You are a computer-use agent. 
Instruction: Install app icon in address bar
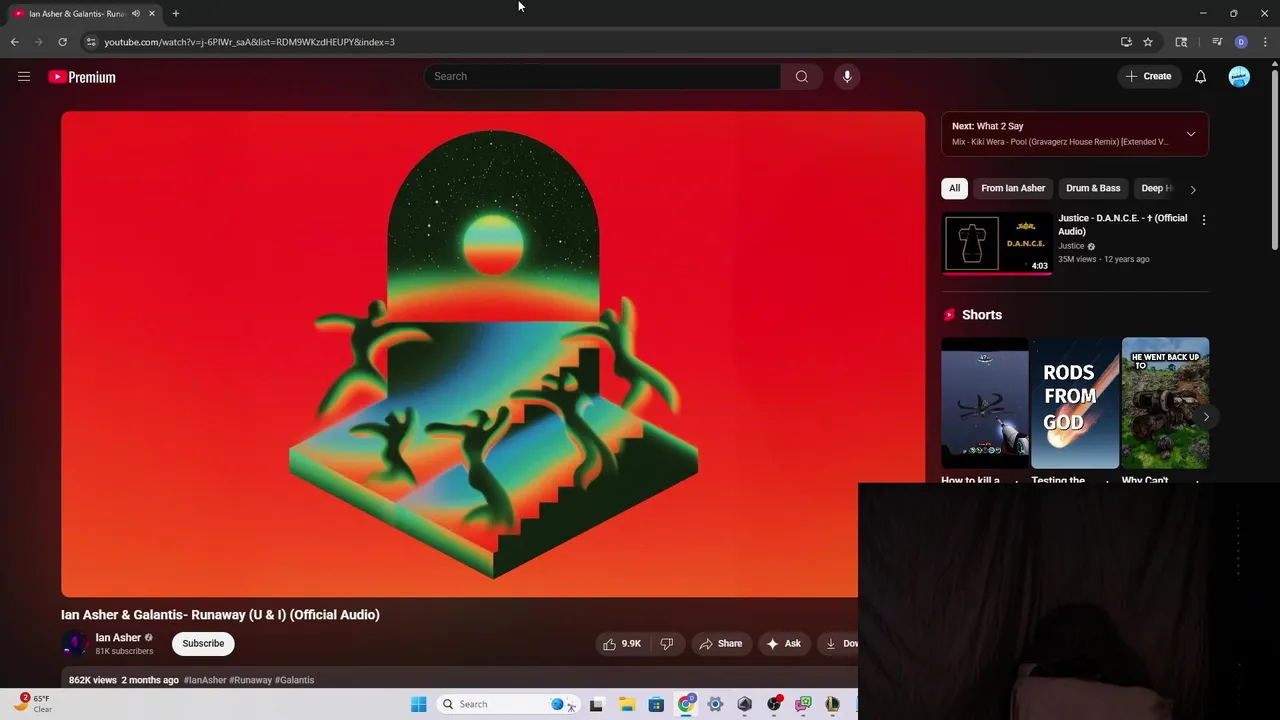1126,42
